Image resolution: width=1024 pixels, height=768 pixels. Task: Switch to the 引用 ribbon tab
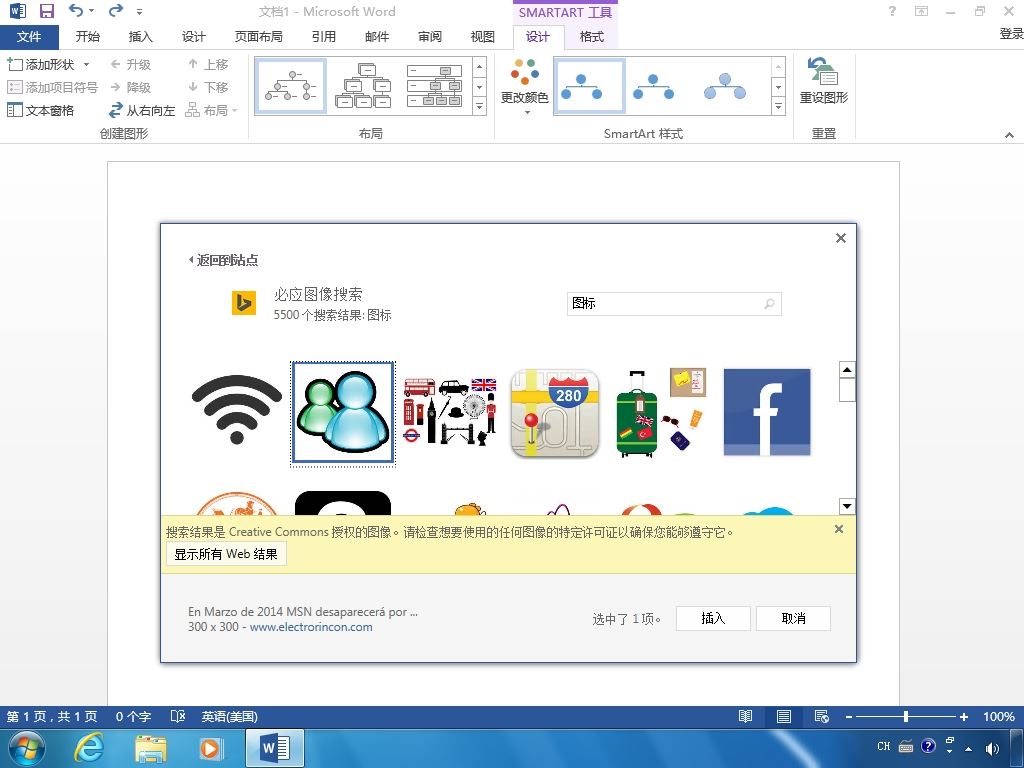coord(323,37)
